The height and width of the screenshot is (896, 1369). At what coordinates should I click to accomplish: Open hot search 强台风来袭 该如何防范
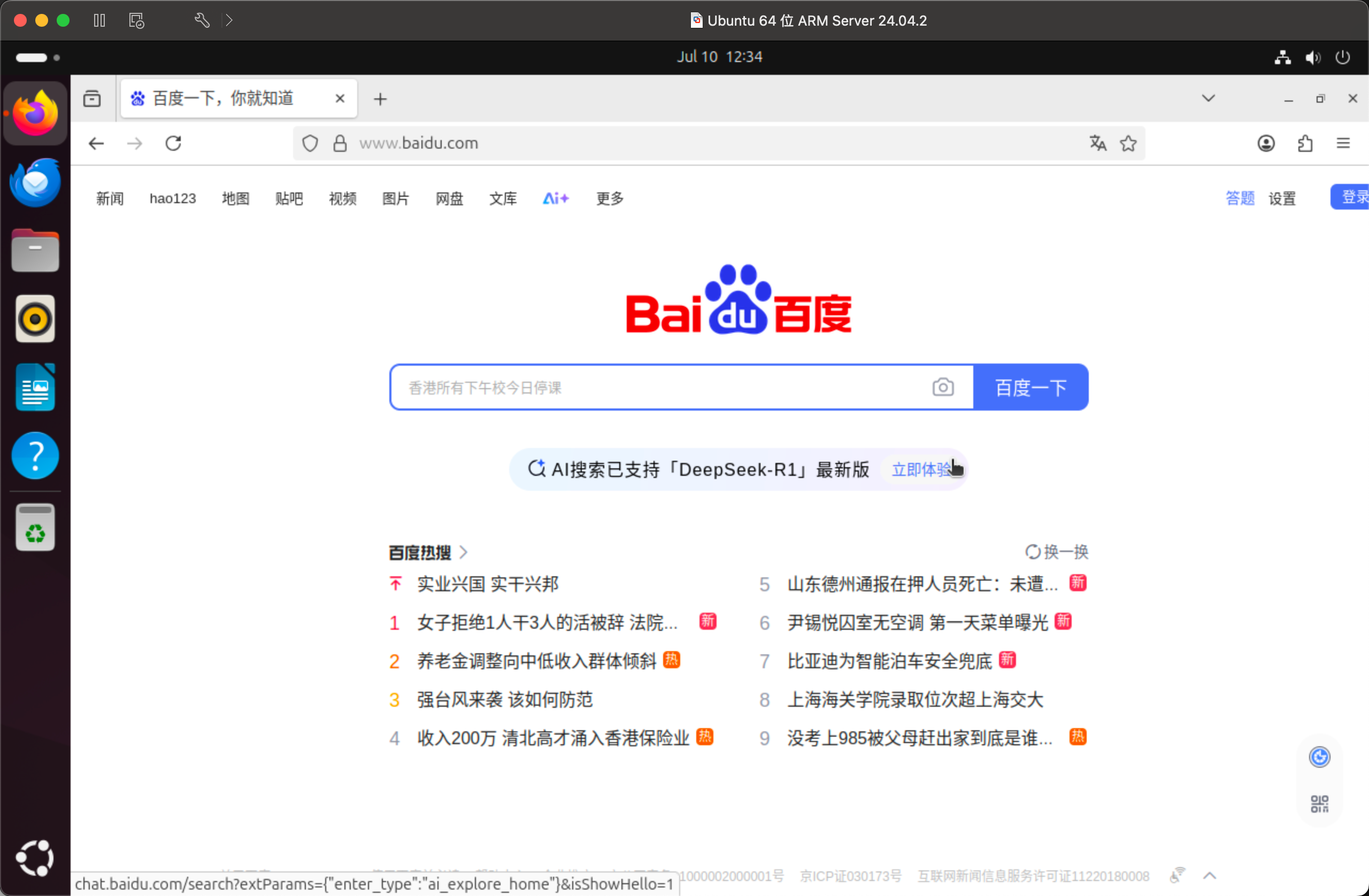[x=504, y=699]
